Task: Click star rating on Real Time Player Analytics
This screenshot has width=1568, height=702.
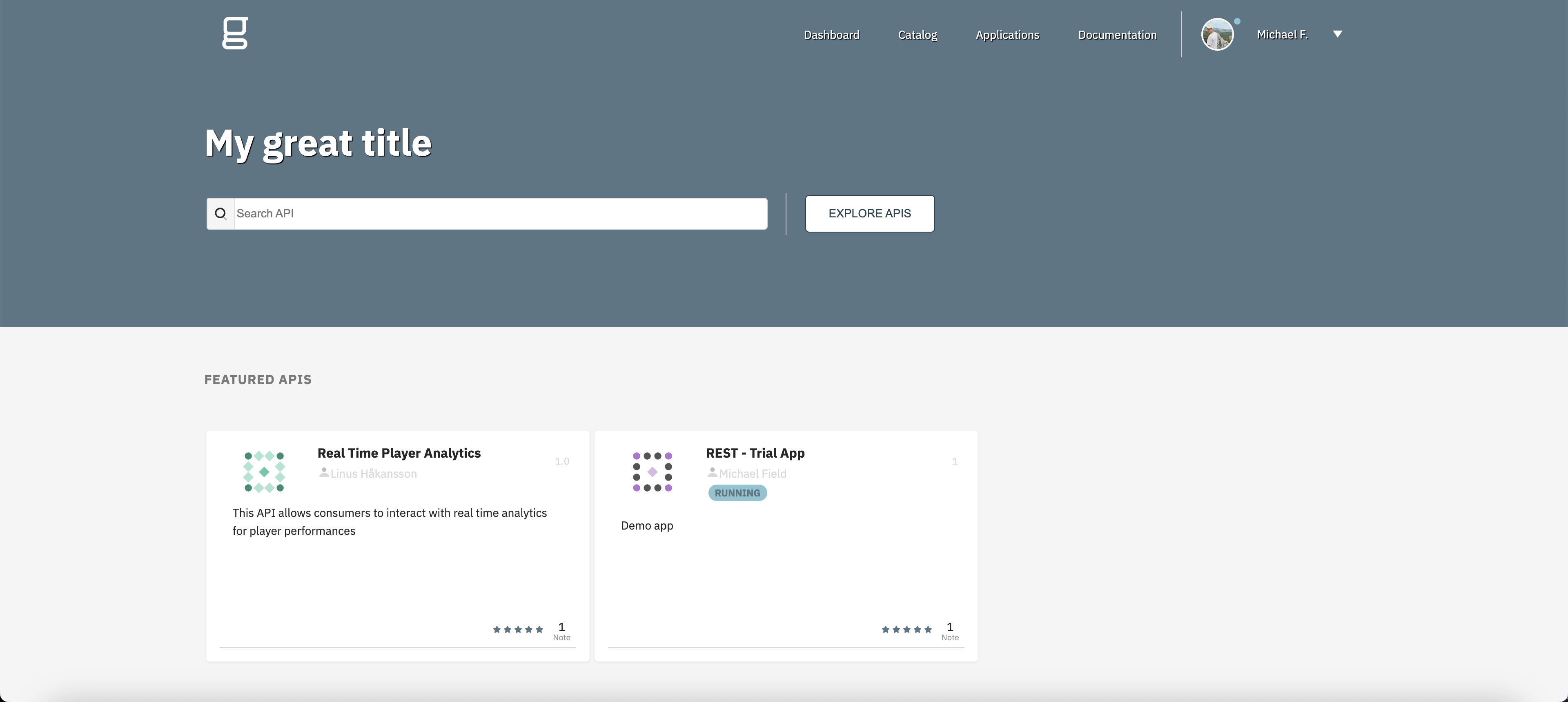Action: click(x=517, y=630)
